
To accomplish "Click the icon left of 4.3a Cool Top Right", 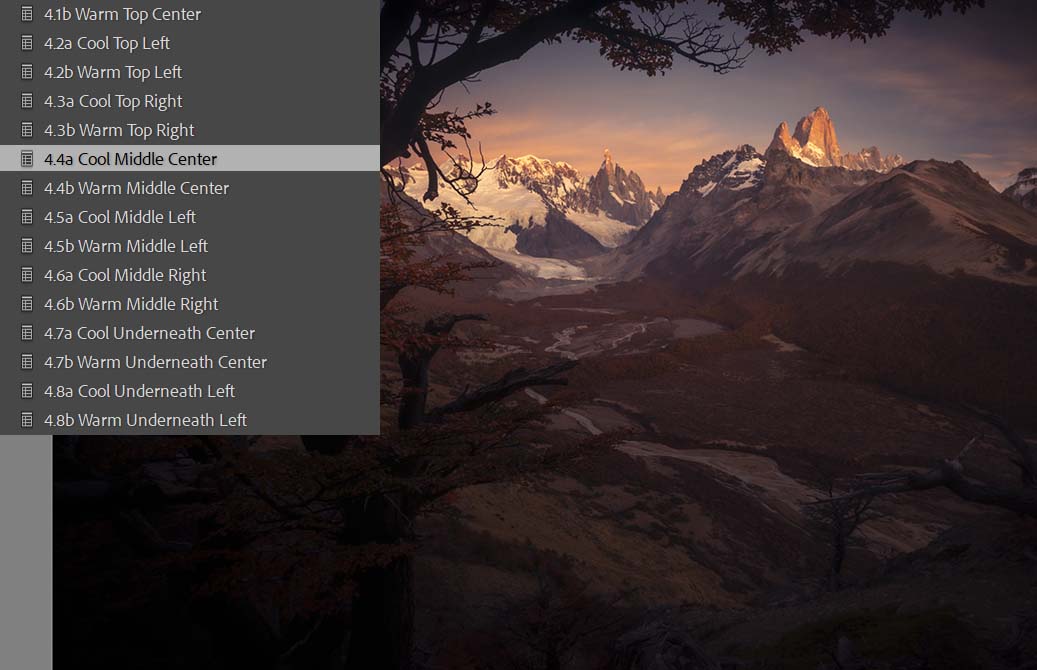I will click(27, 101).
